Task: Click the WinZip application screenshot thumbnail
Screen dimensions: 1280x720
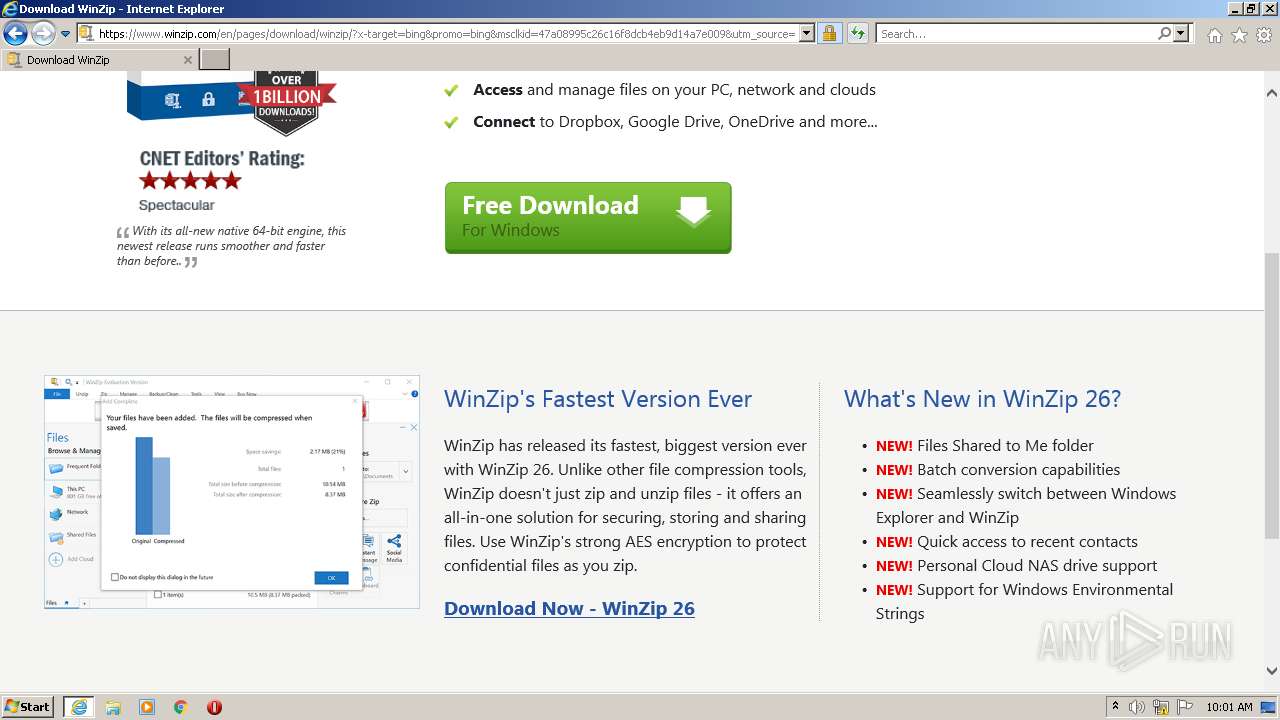Action: (232, 492)
